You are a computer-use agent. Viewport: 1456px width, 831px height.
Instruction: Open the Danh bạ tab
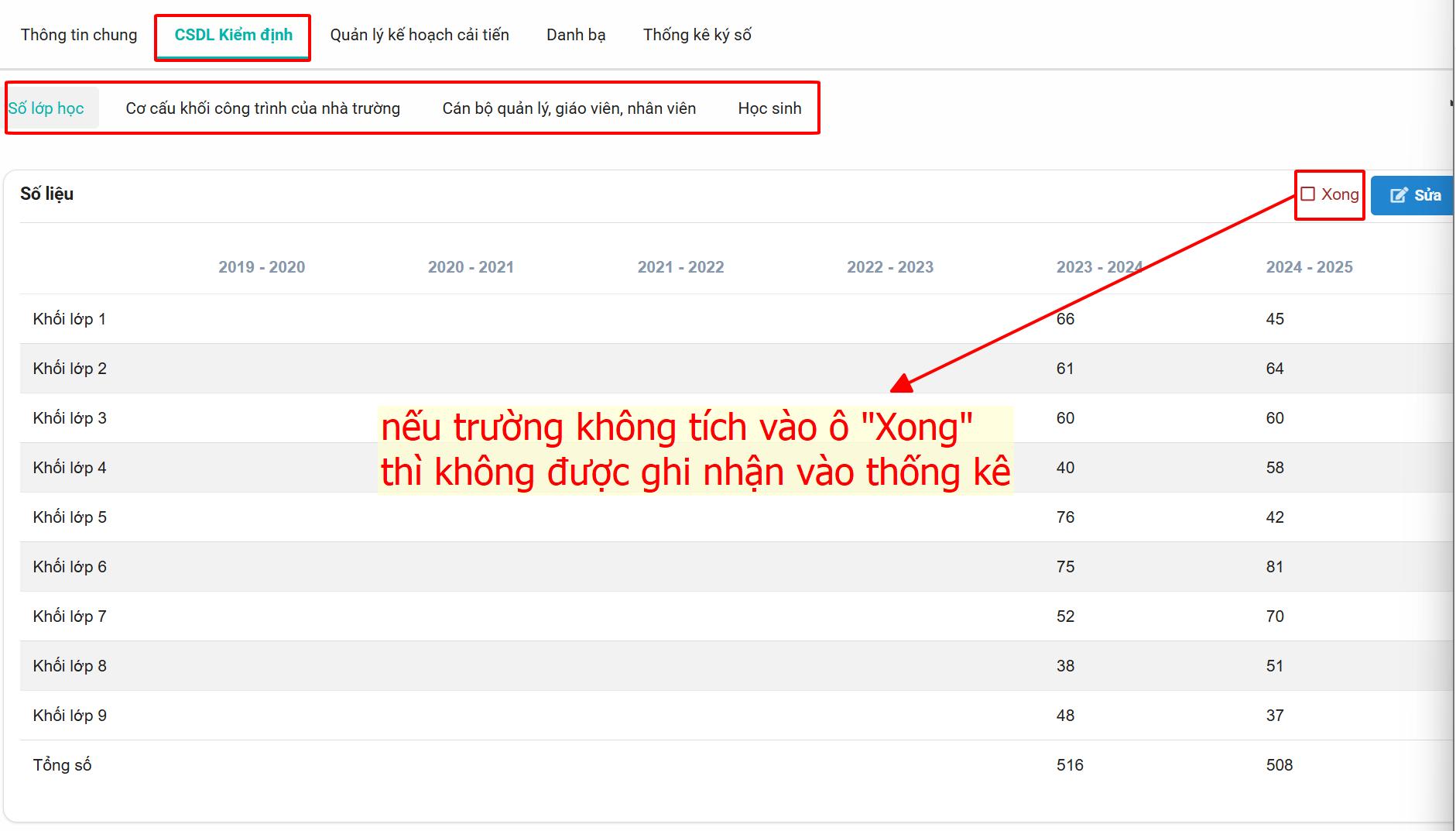tap(576, 35)
